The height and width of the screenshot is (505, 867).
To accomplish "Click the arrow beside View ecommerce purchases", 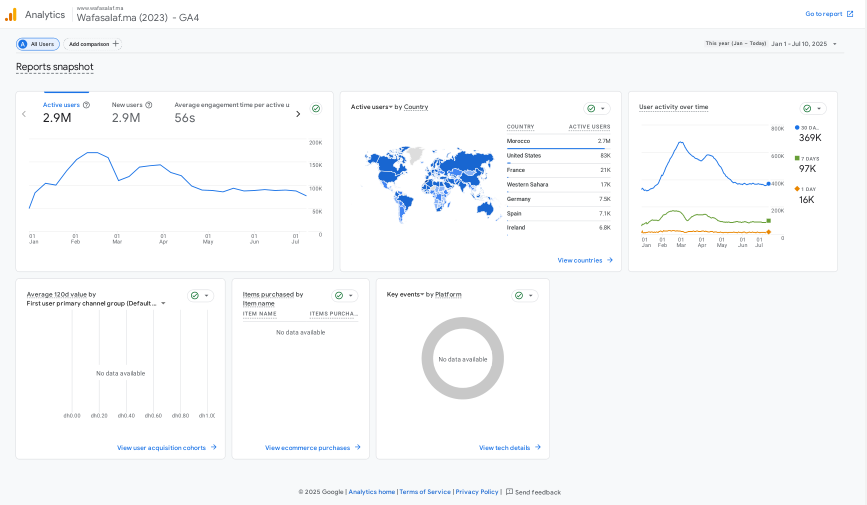I will coord(358,447).
